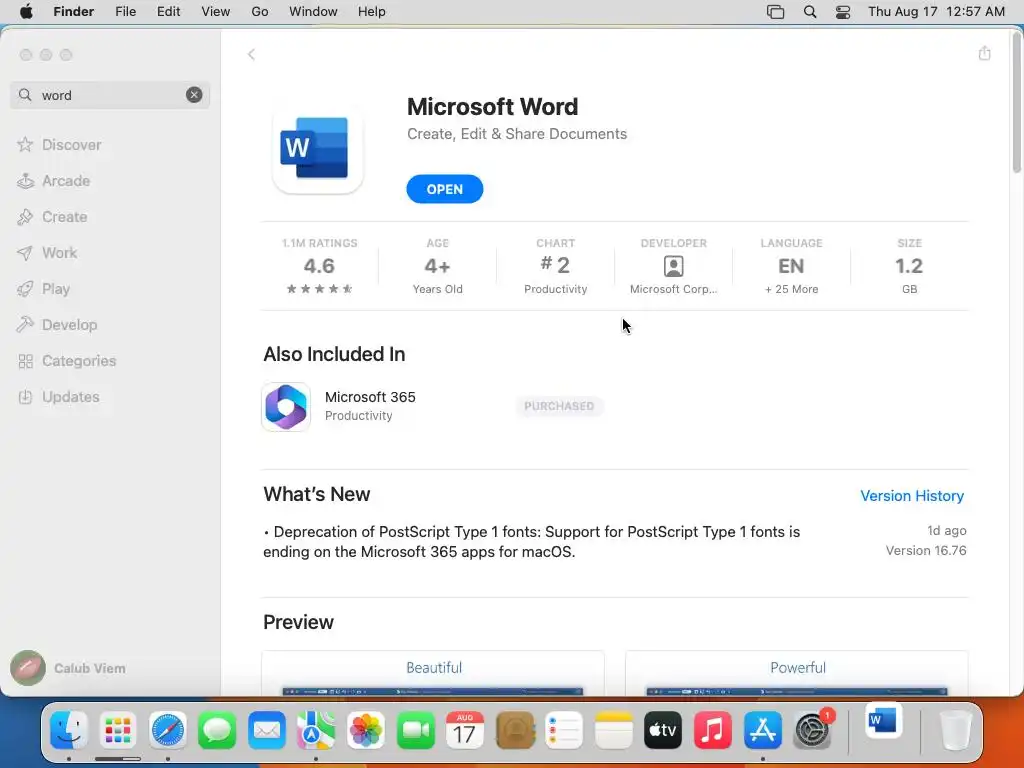
Task: Open Calendar from the Dock
Action: pos(464,730)
